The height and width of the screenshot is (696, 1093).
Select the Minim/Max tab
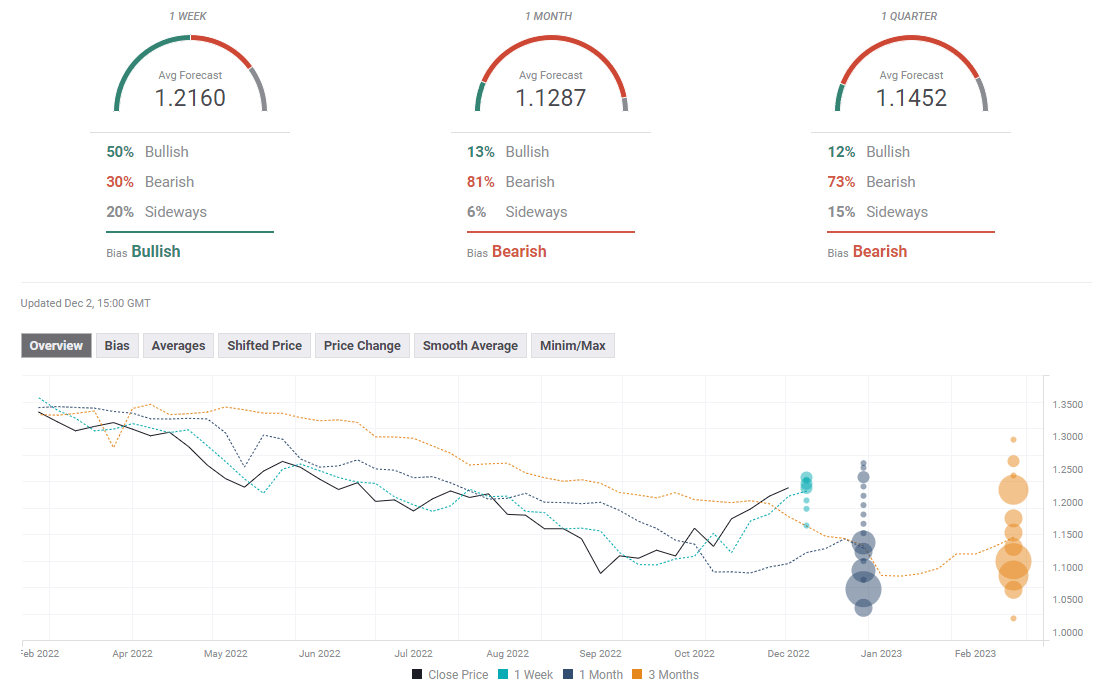pyautogui.click(x=573, y=346)
